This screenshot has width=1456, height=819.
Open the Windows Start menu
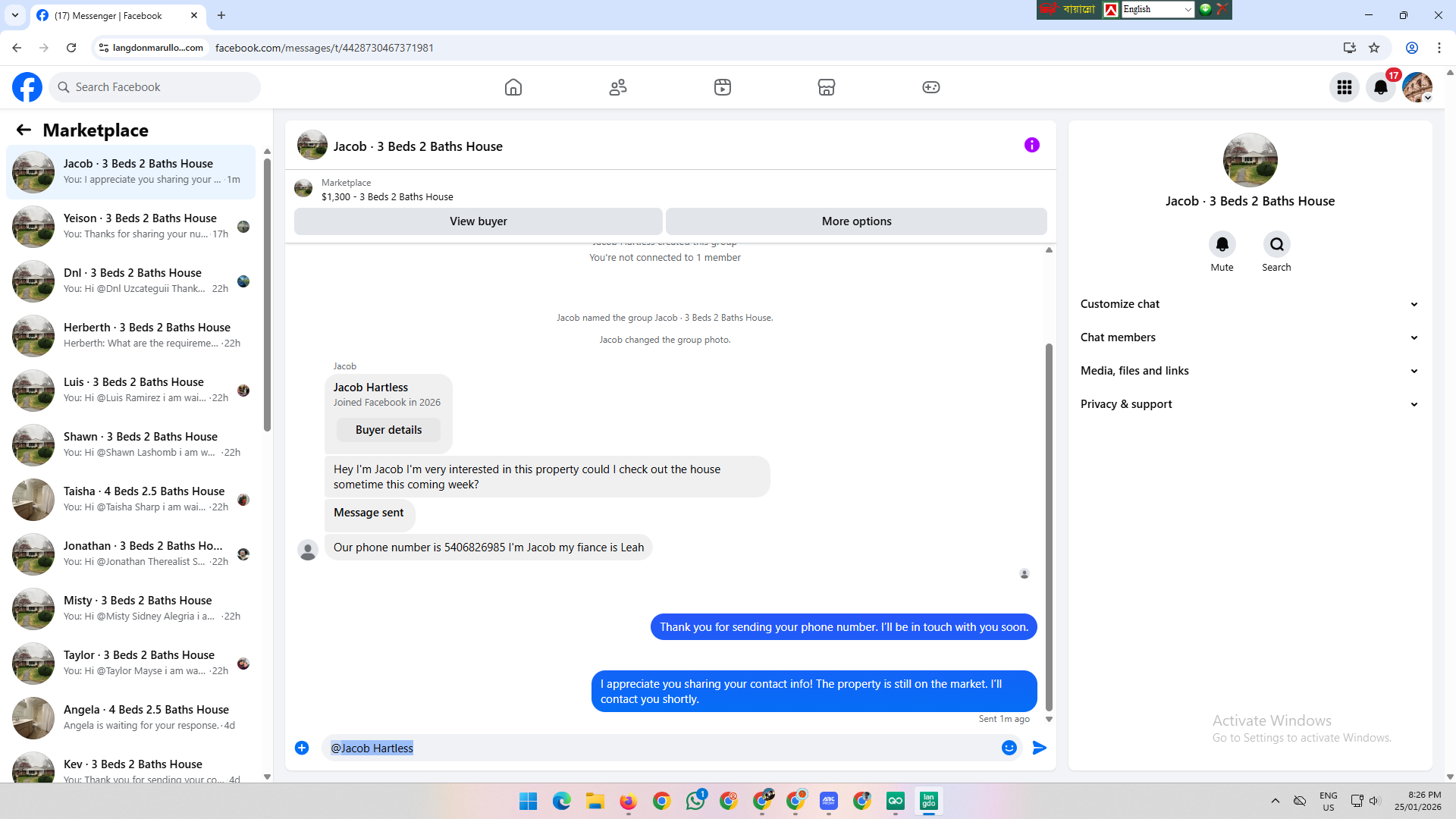click(x=529, y=801)
